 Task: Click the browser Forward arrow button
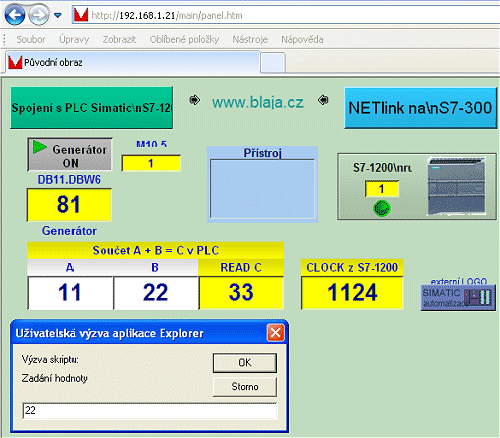click(x=39, y=15)
